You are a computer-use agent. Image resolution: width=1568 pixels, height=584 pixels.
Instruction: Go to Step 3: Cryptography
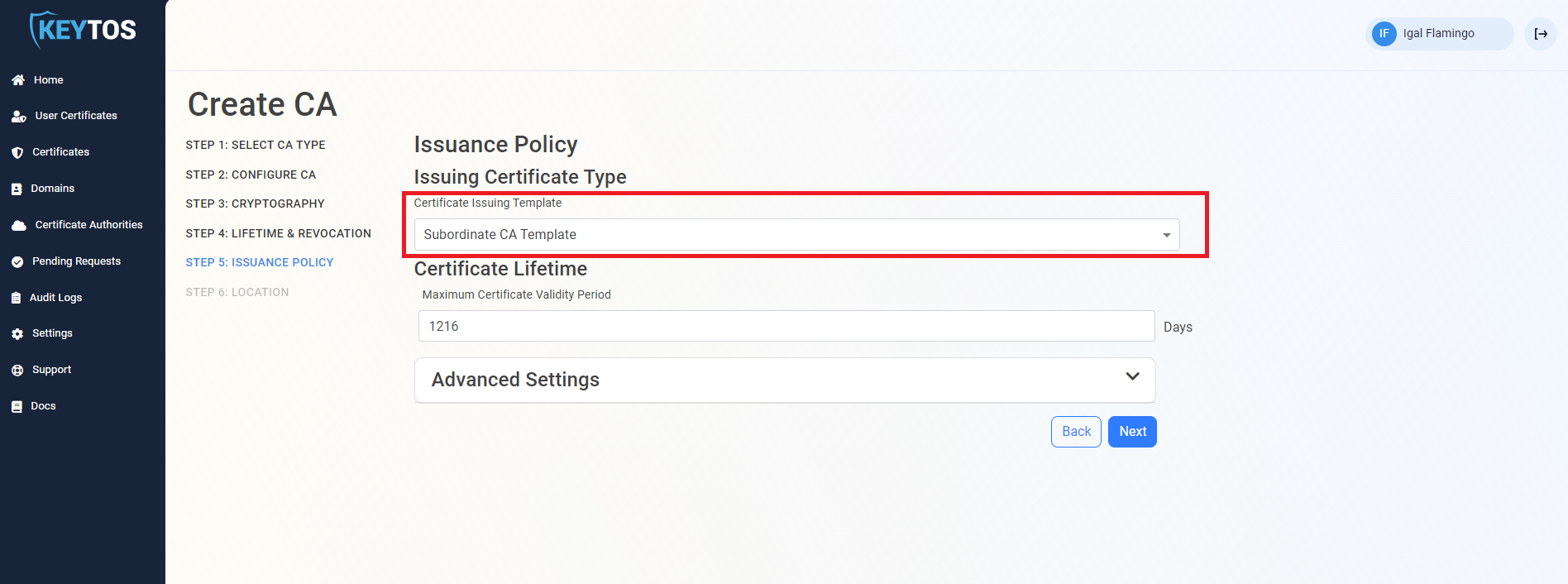[x=255, y=203]
